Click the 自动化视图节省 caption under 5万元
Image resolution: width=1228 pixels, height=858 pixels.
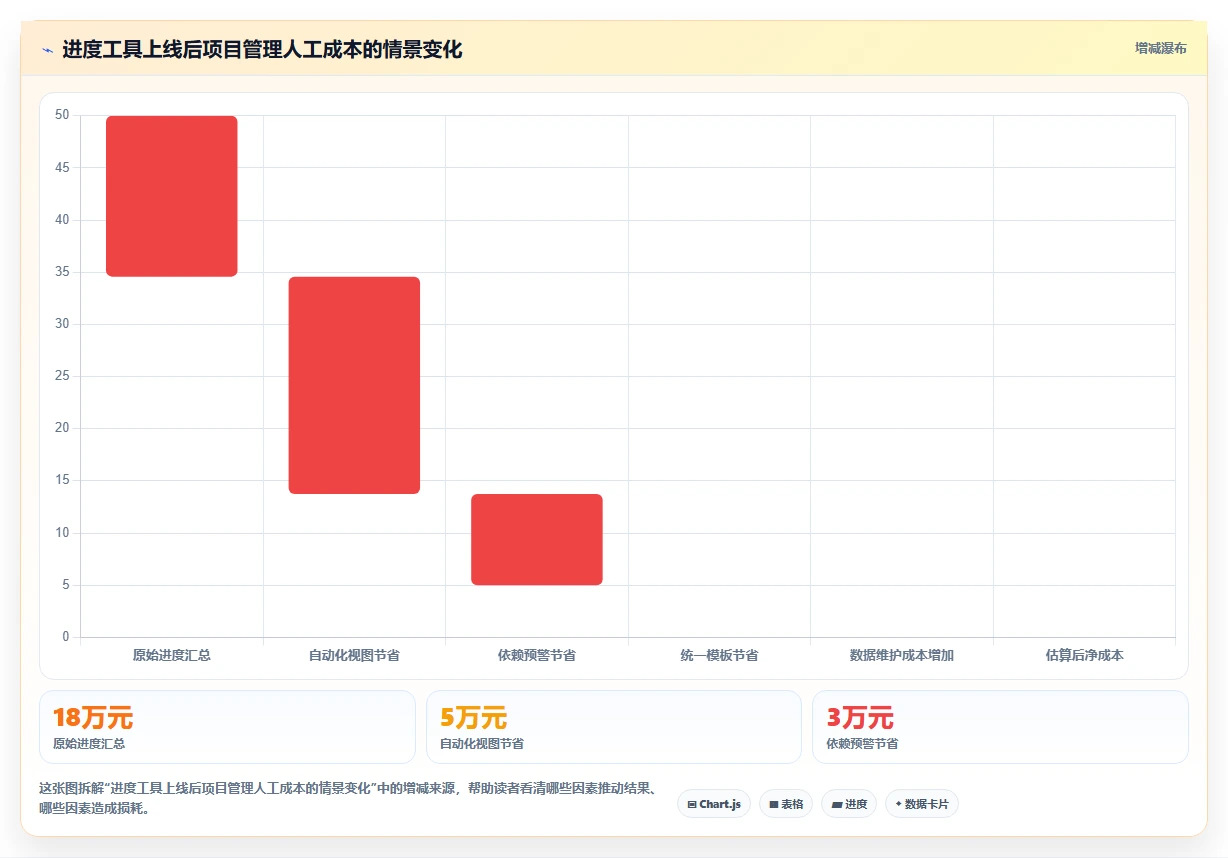click(482, 744)
